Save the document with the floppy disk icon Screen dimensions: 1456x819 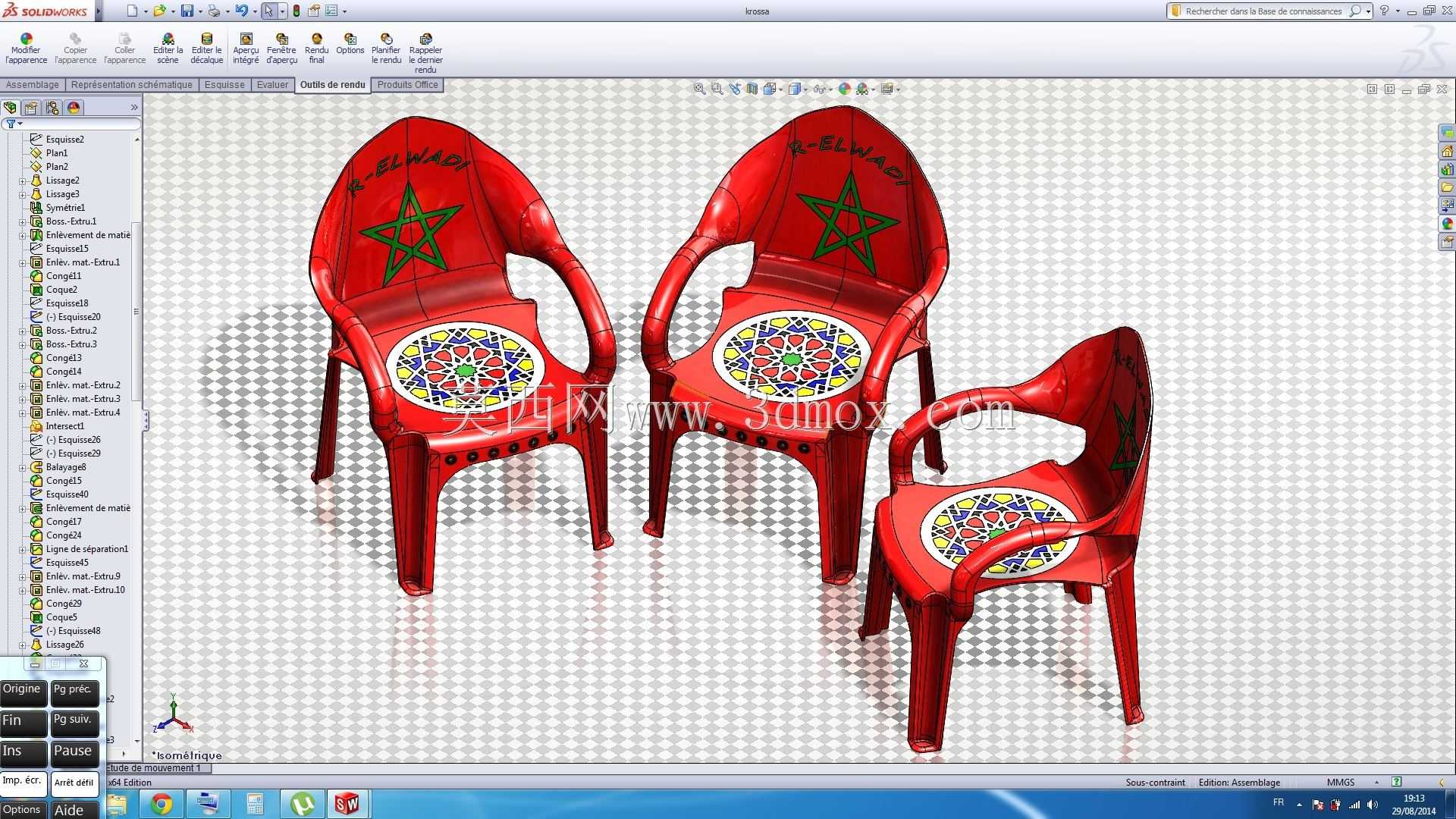click(187, 11)
